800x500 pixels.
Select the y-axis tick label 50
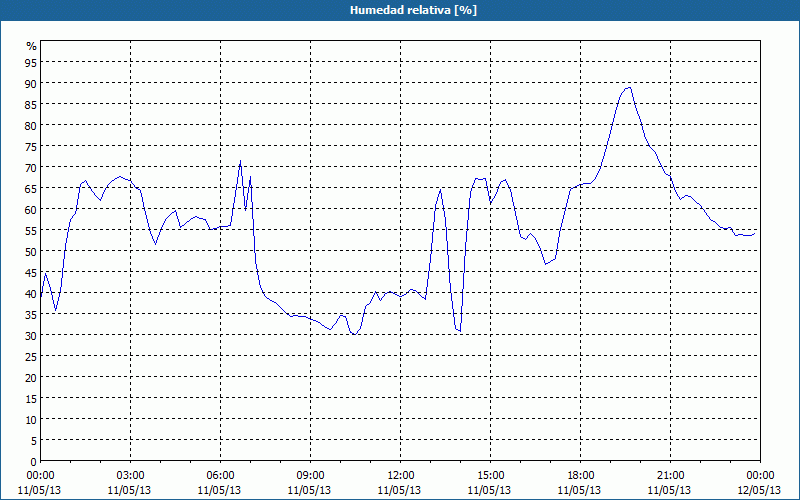click(x=31, y=251)
